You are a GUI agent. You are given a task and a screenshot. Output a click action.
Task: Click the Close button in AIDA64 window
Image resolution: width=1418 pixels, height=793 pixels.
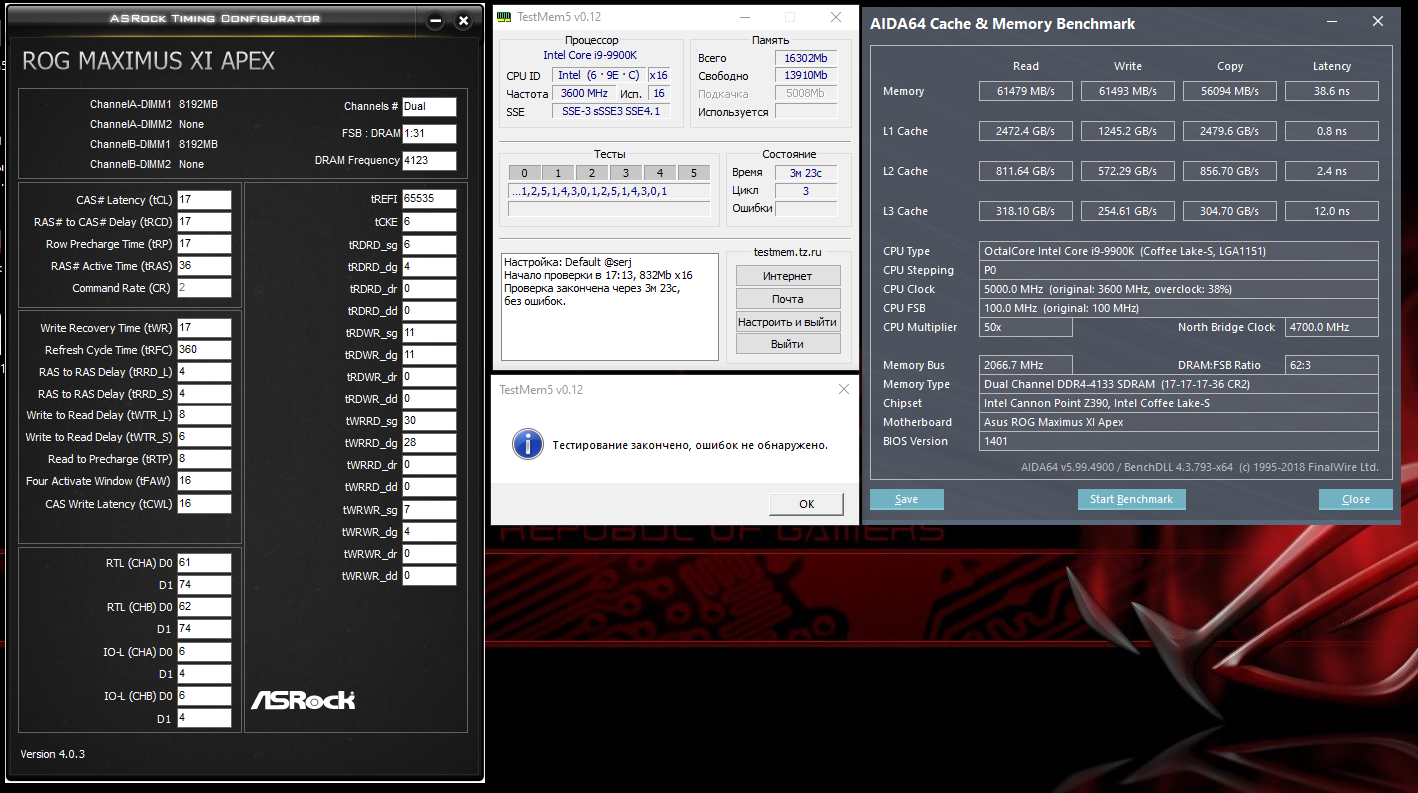[1356, 499]
